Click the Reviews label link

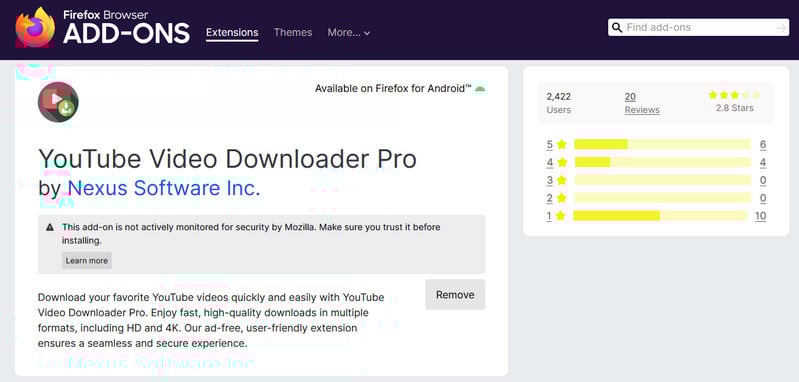click(x=642, y=110)
